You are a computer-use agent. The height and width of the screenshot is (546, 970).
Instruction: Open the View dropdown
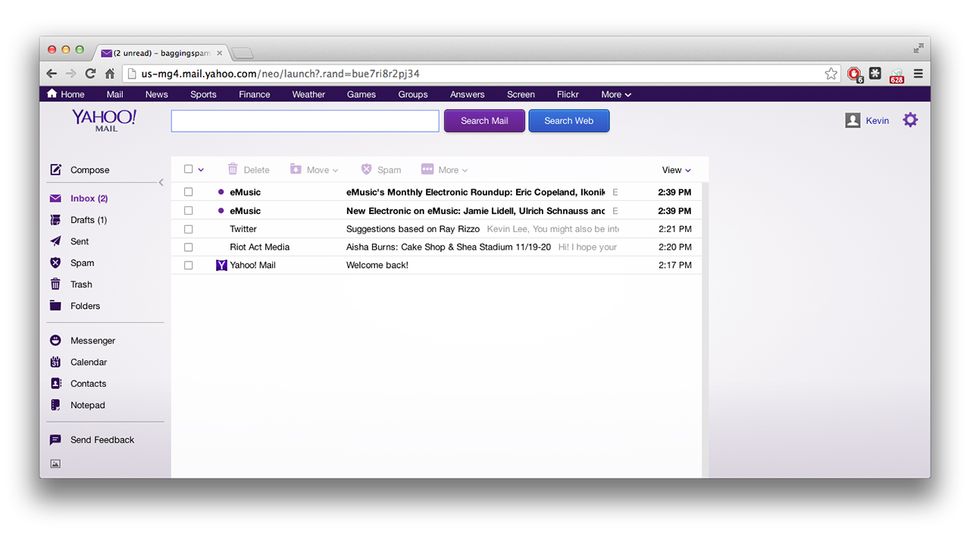click(x=676, y=170)
